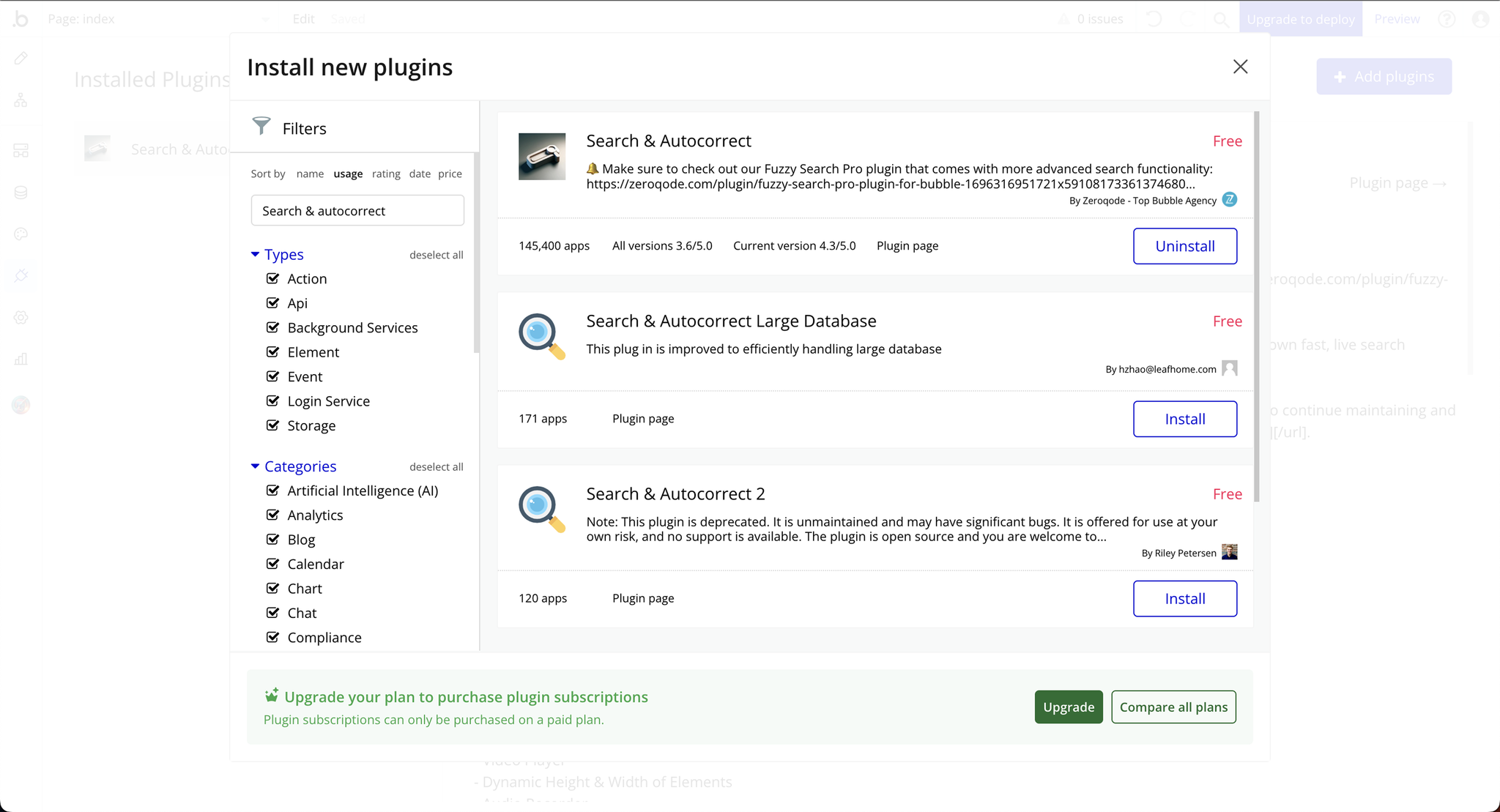Sort plugins by rating

[385, 174]
